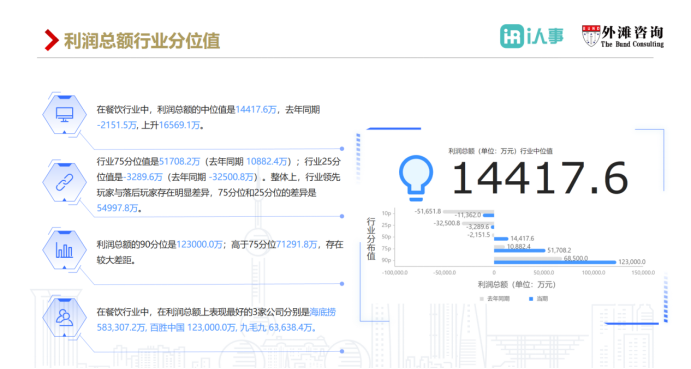
Task: Click the large 14417.6 median value
Action: click(x=540, y=178)
